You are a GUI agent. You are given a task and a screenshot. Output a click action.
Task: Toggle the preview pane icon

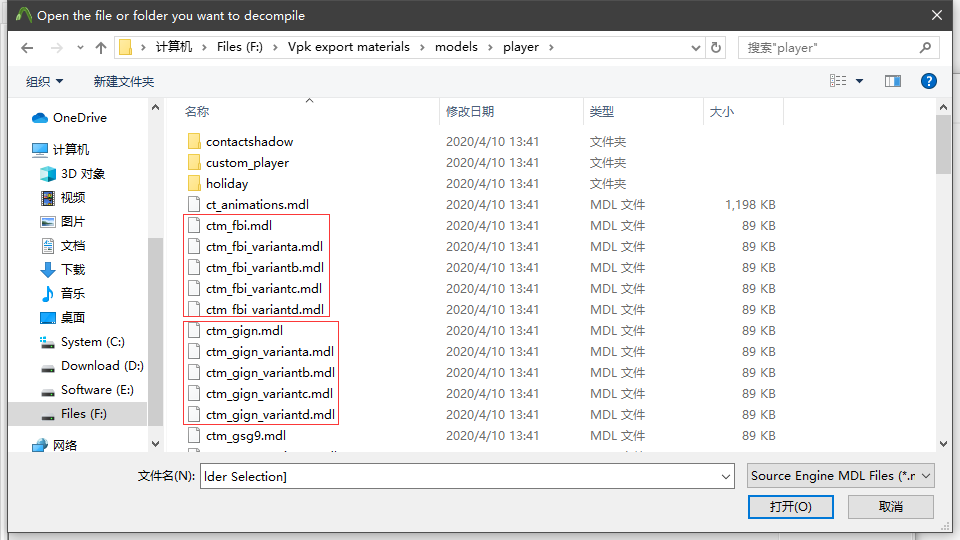(x=893, y=81)
